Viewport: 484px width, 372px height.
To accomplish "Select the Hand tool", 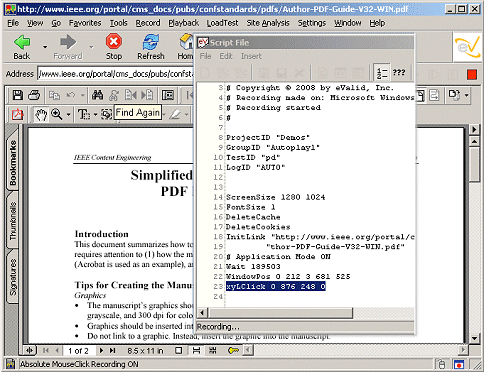I will pyautogui.click(x=41, y=115).
